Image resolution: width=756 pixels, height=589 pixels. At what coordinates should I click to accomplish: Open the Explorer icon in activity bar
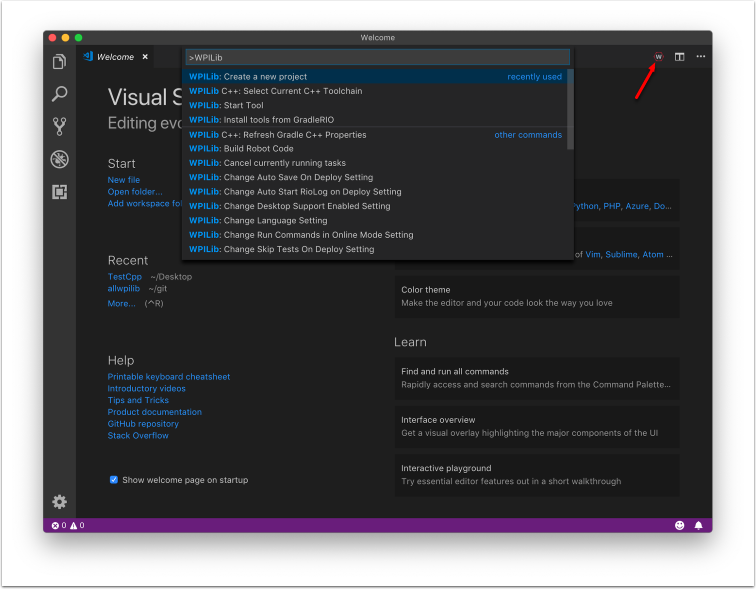[59, 62]
